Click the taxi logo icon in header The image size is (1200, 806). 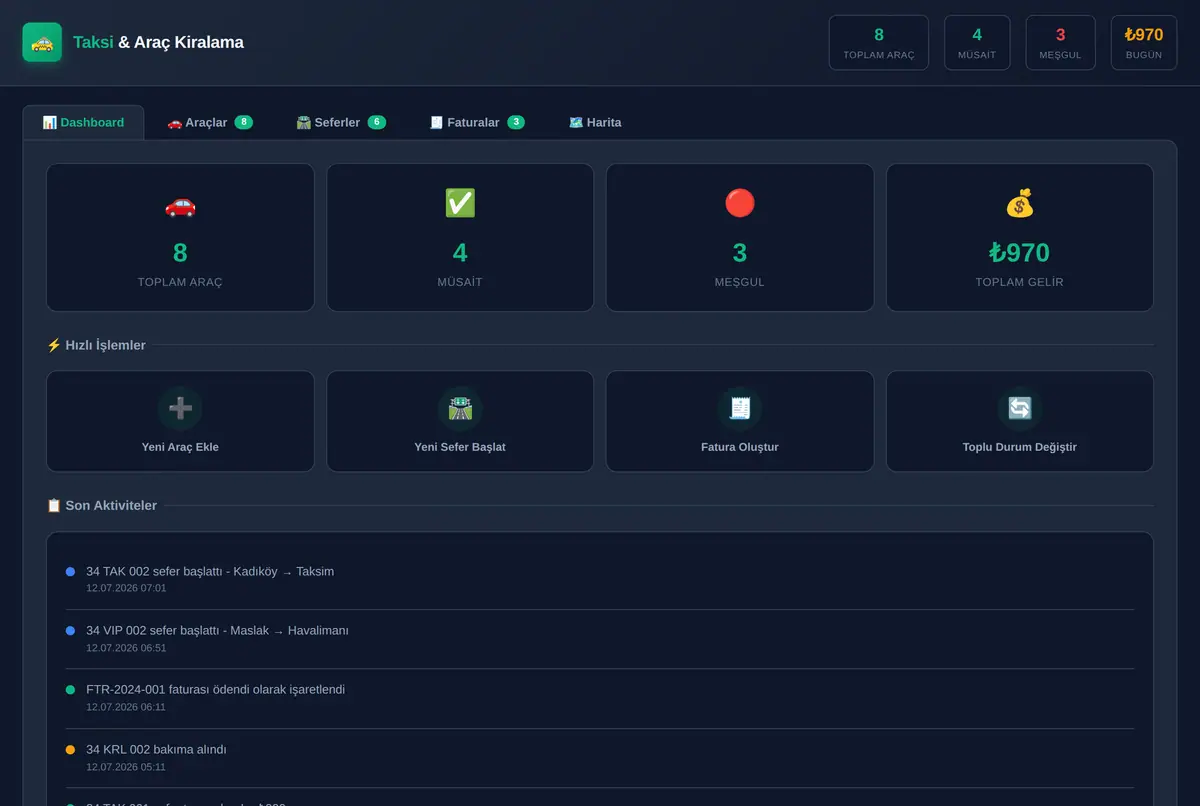tap(42, 42)
